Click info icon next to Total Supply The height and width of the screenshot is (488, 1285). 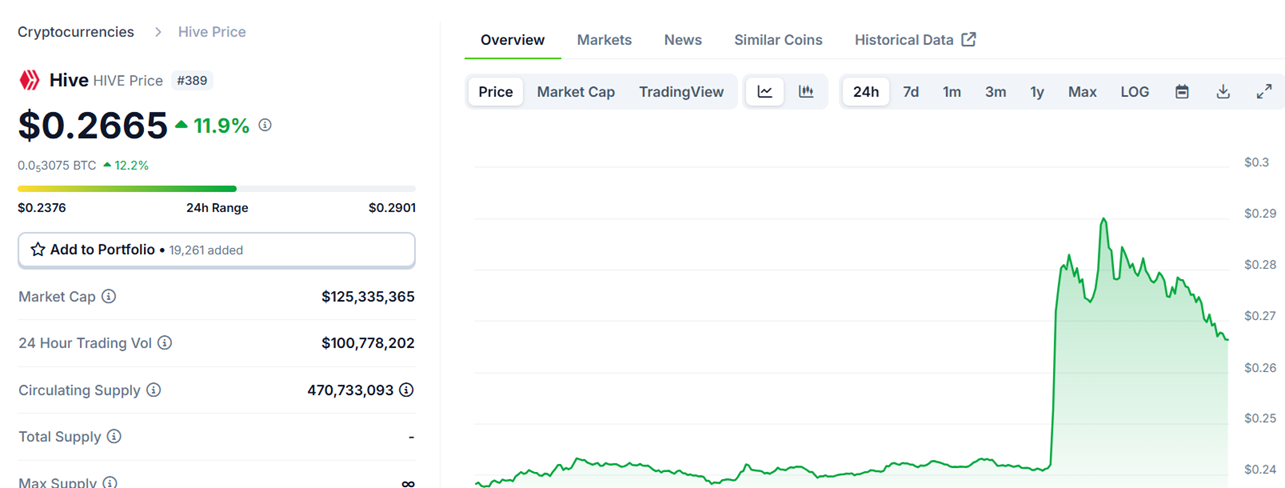click(114, 437)
